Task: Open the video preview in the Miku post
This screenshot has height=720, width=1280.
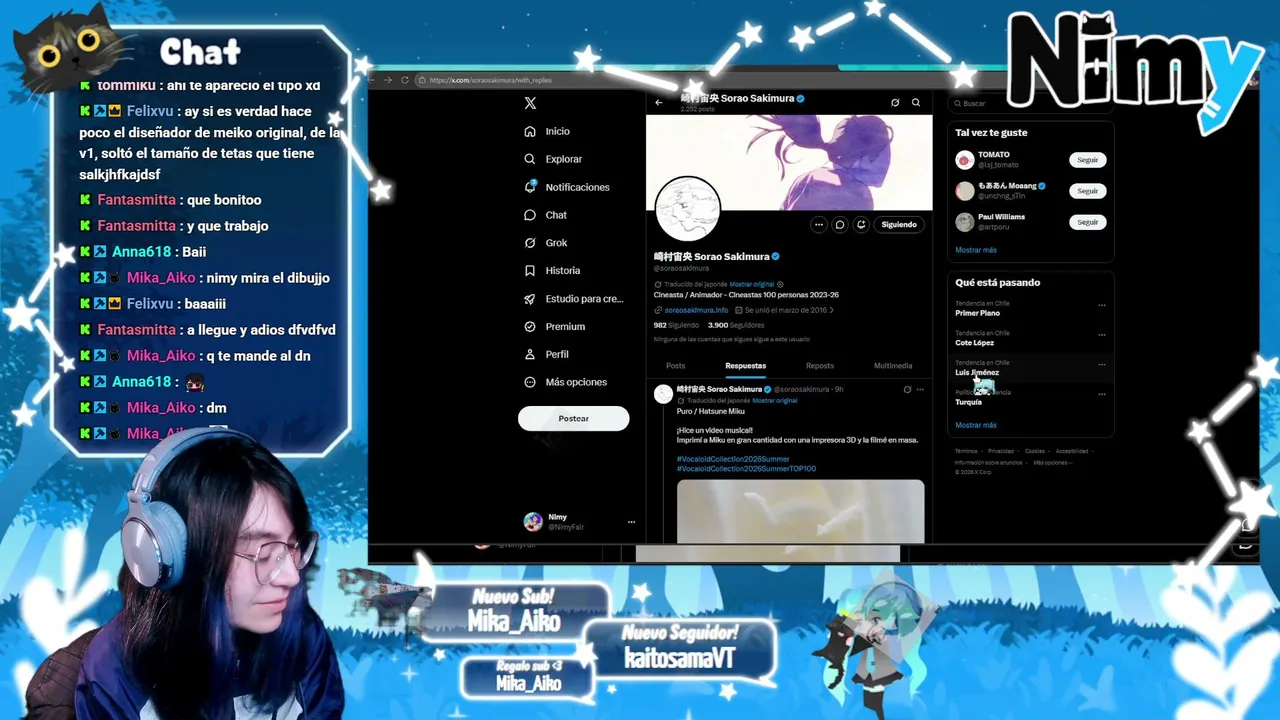Action: pos(800,511)
